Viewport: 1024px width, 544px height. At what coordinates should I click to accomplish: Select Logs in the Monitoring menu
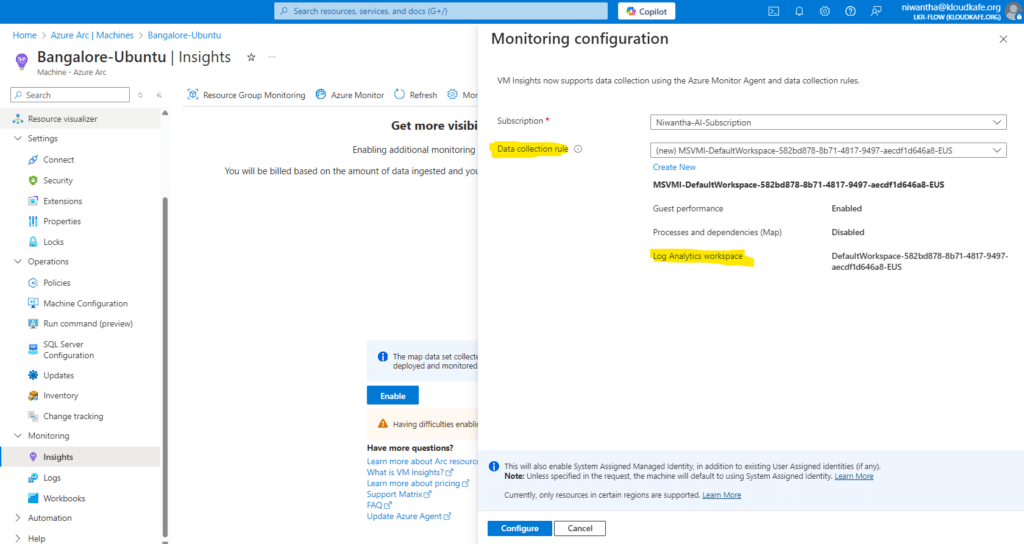click(52, 478)
